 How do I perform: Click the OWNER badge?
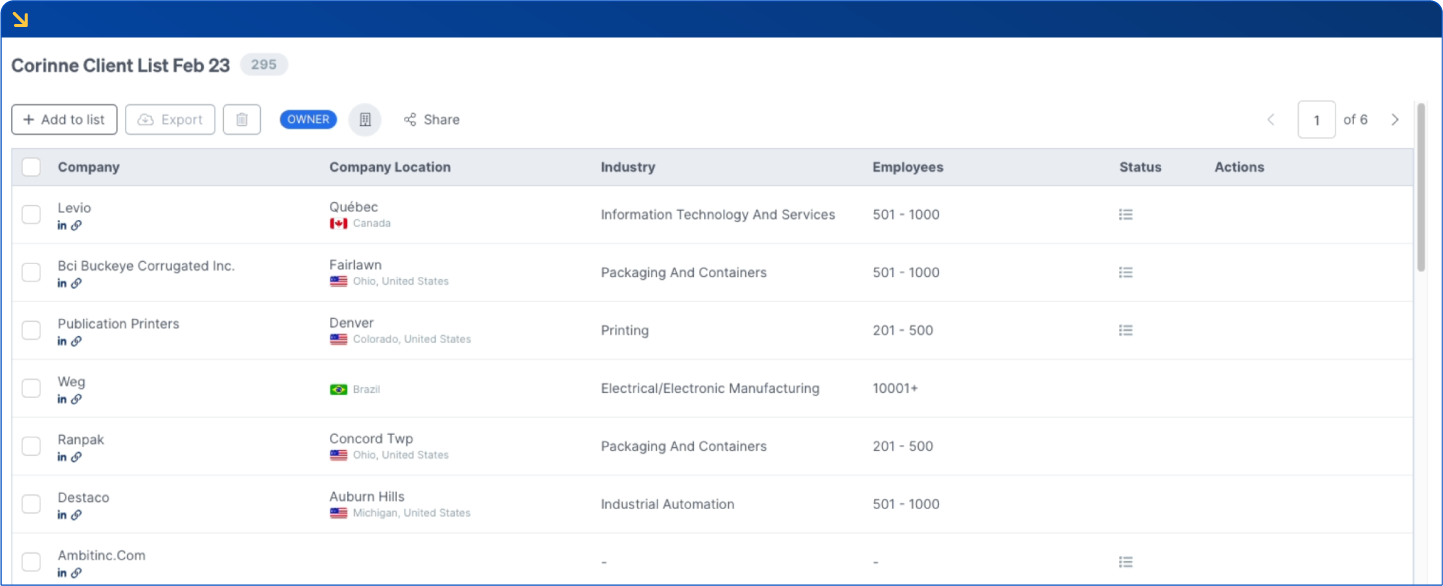click(x=308, y=120)
